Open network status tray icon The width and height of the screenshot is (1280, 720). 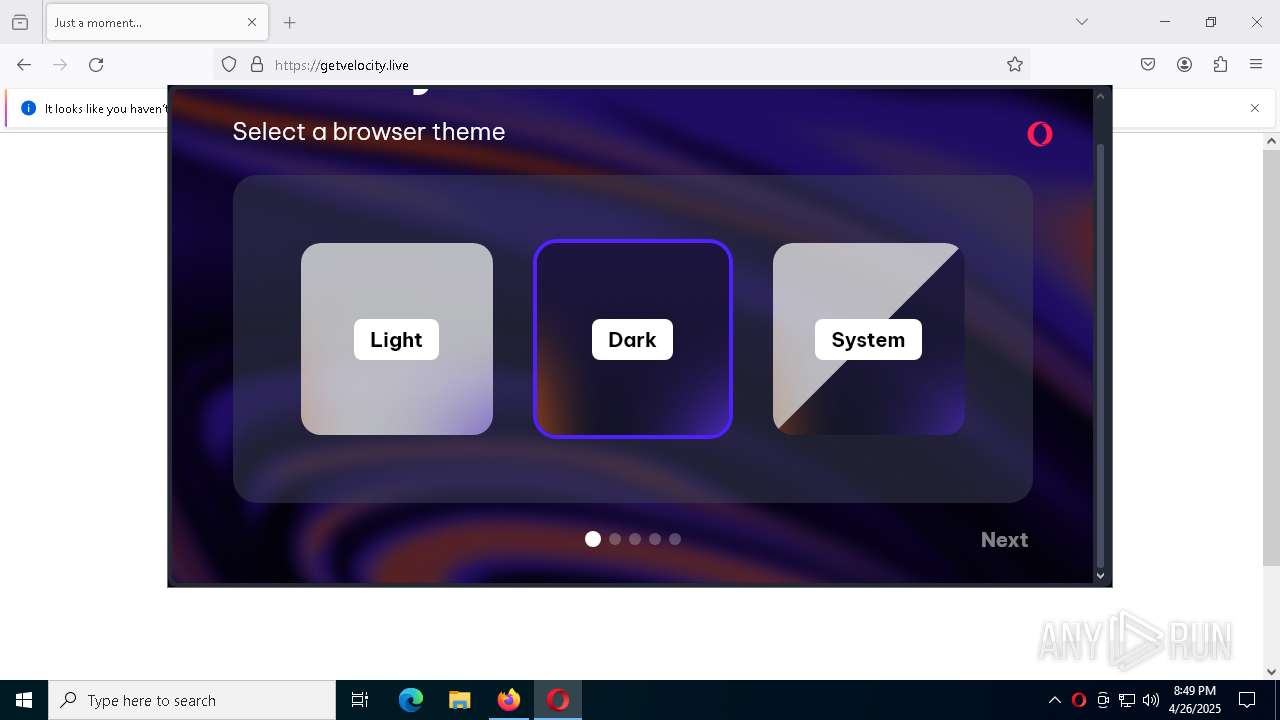pos(1127,700)
